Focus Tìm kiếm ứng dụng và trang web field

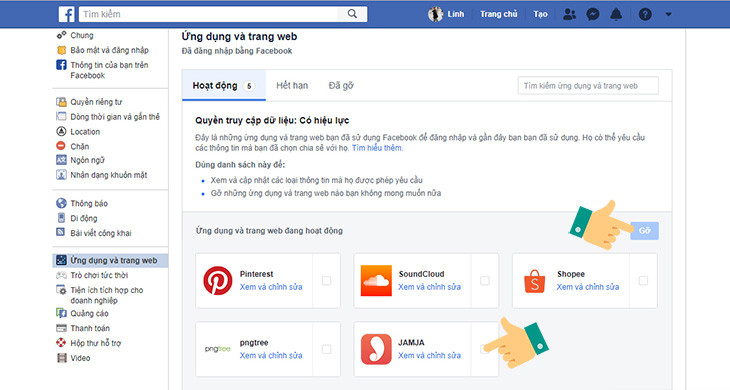coord(588,86)
